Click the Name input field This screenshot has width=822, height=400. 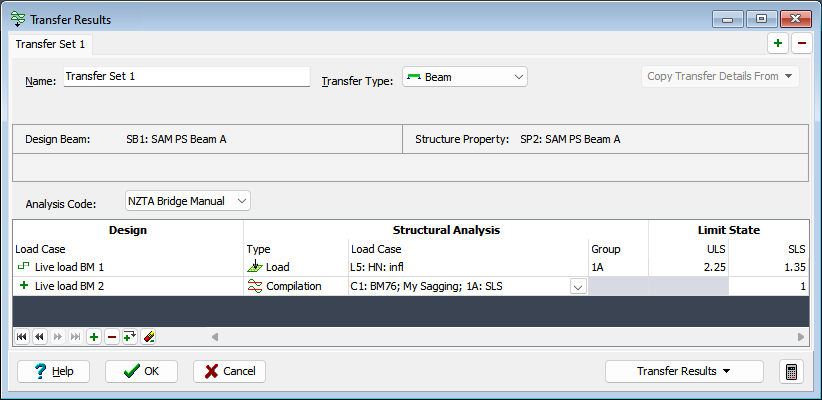[187, 76]
